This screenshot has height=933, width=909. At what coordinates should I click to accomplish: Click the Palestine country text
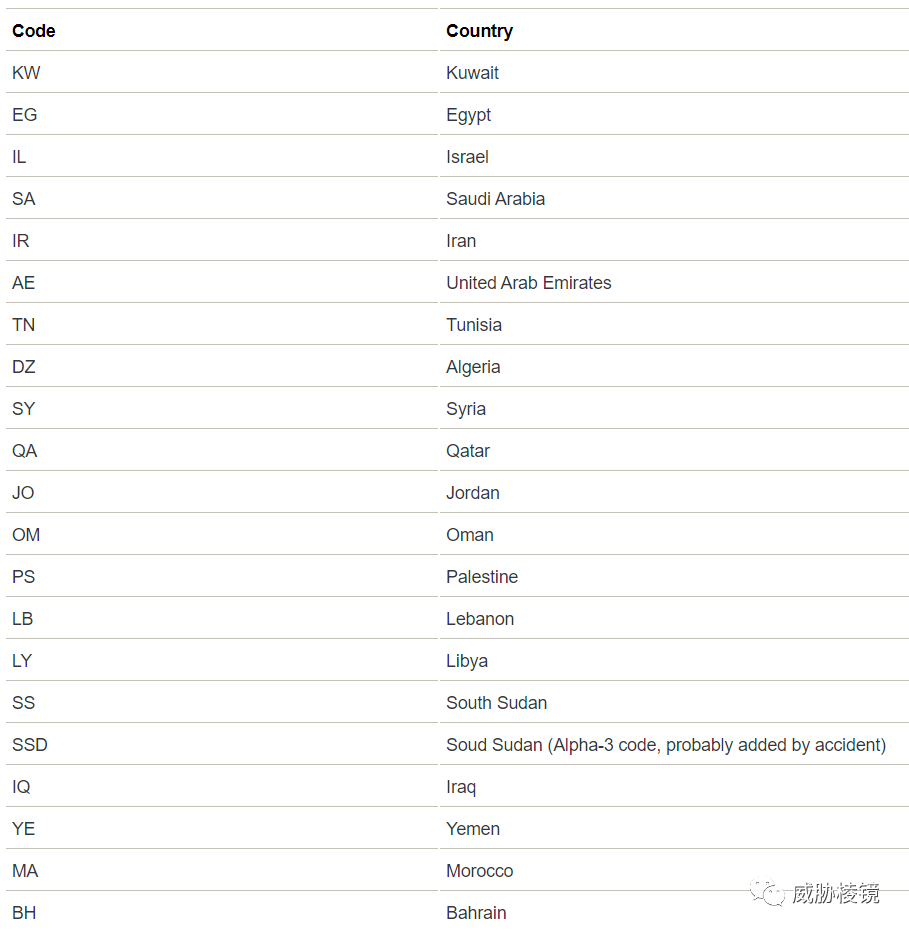click(482, 577)
